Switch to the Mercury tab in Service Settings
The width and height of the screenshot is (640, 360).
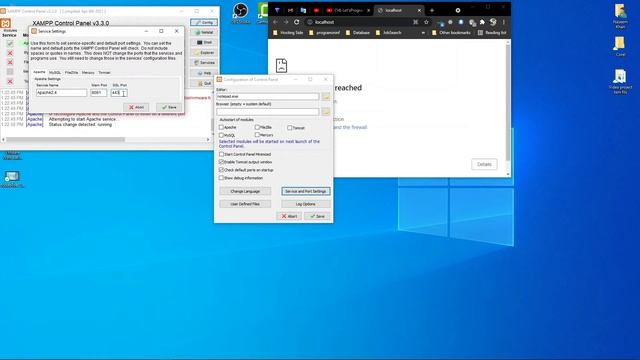pos(88,73)
